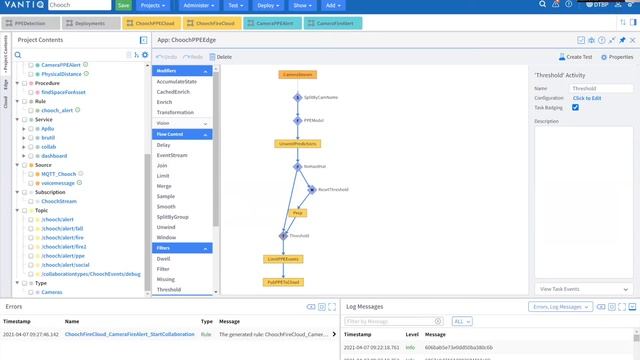Click the global search magnifier icon
640x360 pixels.
click(x=542, y=4)
